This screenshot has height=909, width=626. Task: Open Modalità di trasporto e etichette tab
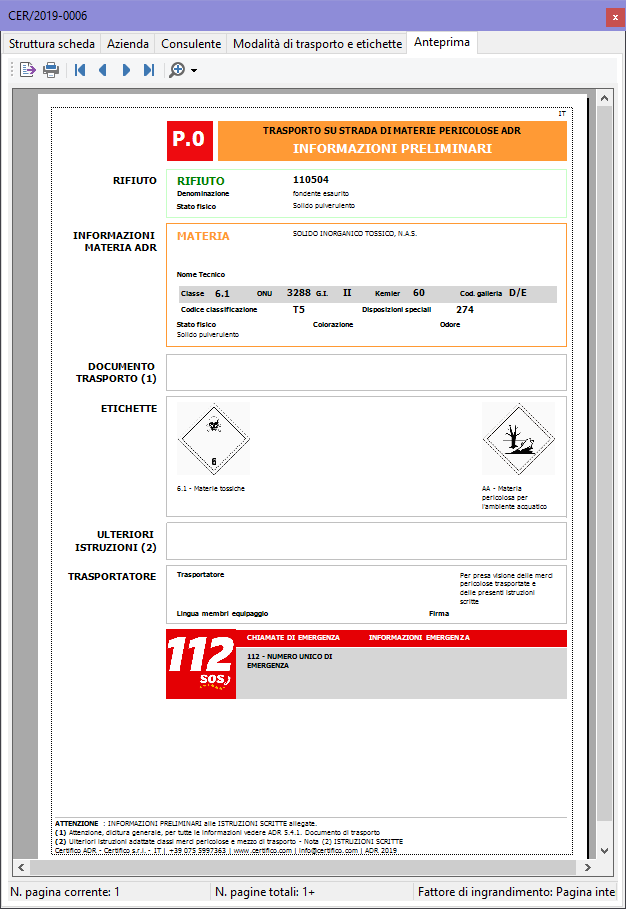(x=317, y=44)
